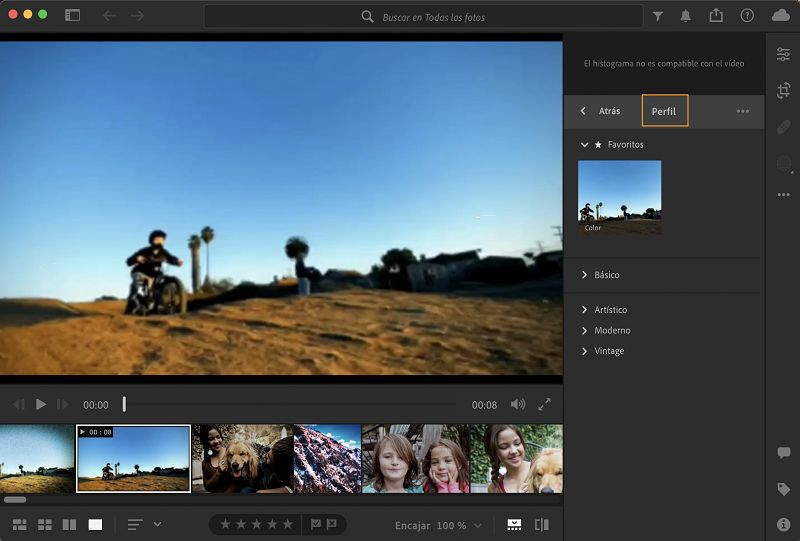Go forward with the right arrow
This screenshot has width=800, height=541.
(137, 16)
